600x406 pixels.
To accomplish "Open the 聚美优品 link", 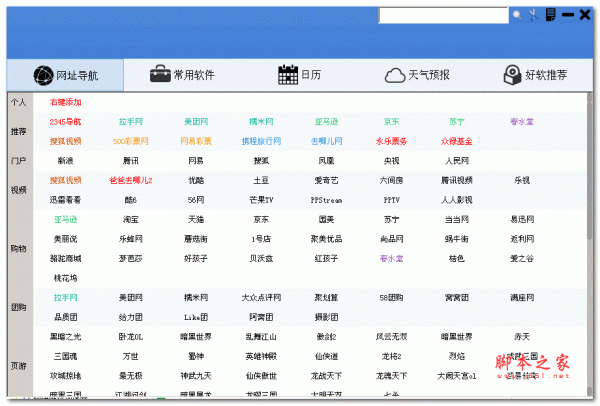I will coord(326,239).
